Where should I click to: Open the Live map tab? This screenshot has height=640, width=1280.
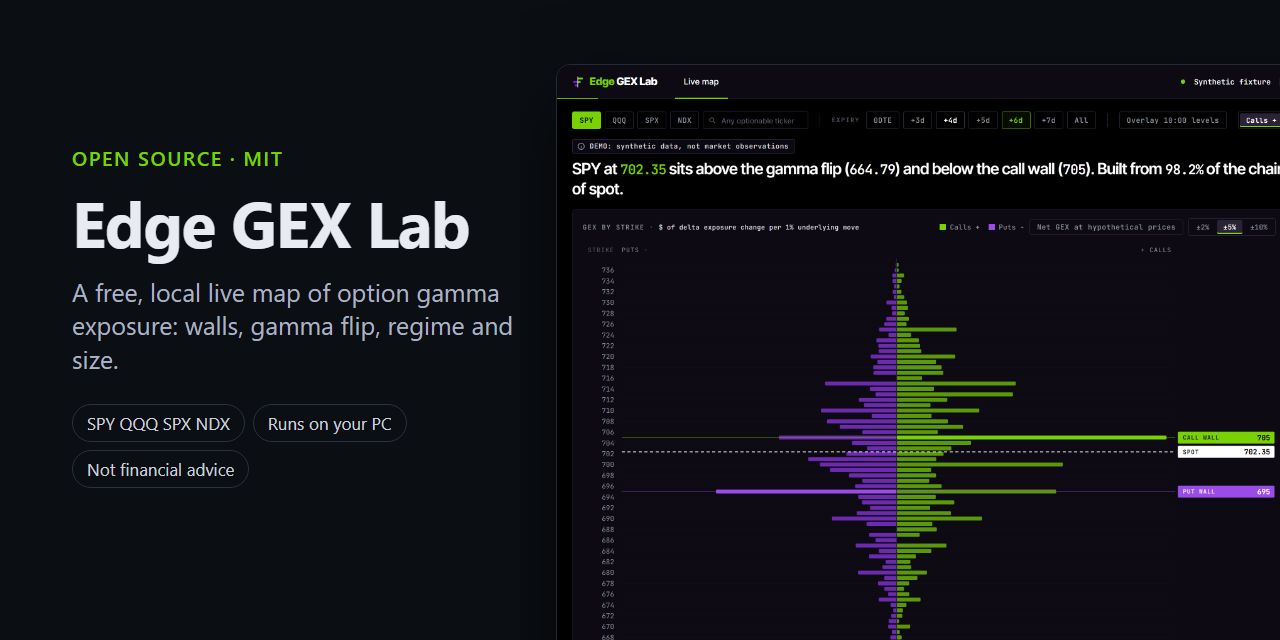tap(701, 82)
